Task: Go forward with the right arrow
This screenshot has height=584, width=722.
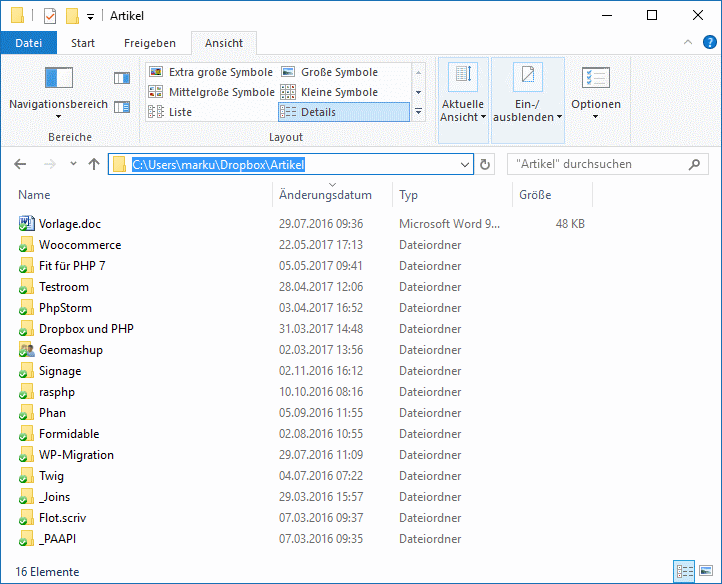Action: (50, 164)
